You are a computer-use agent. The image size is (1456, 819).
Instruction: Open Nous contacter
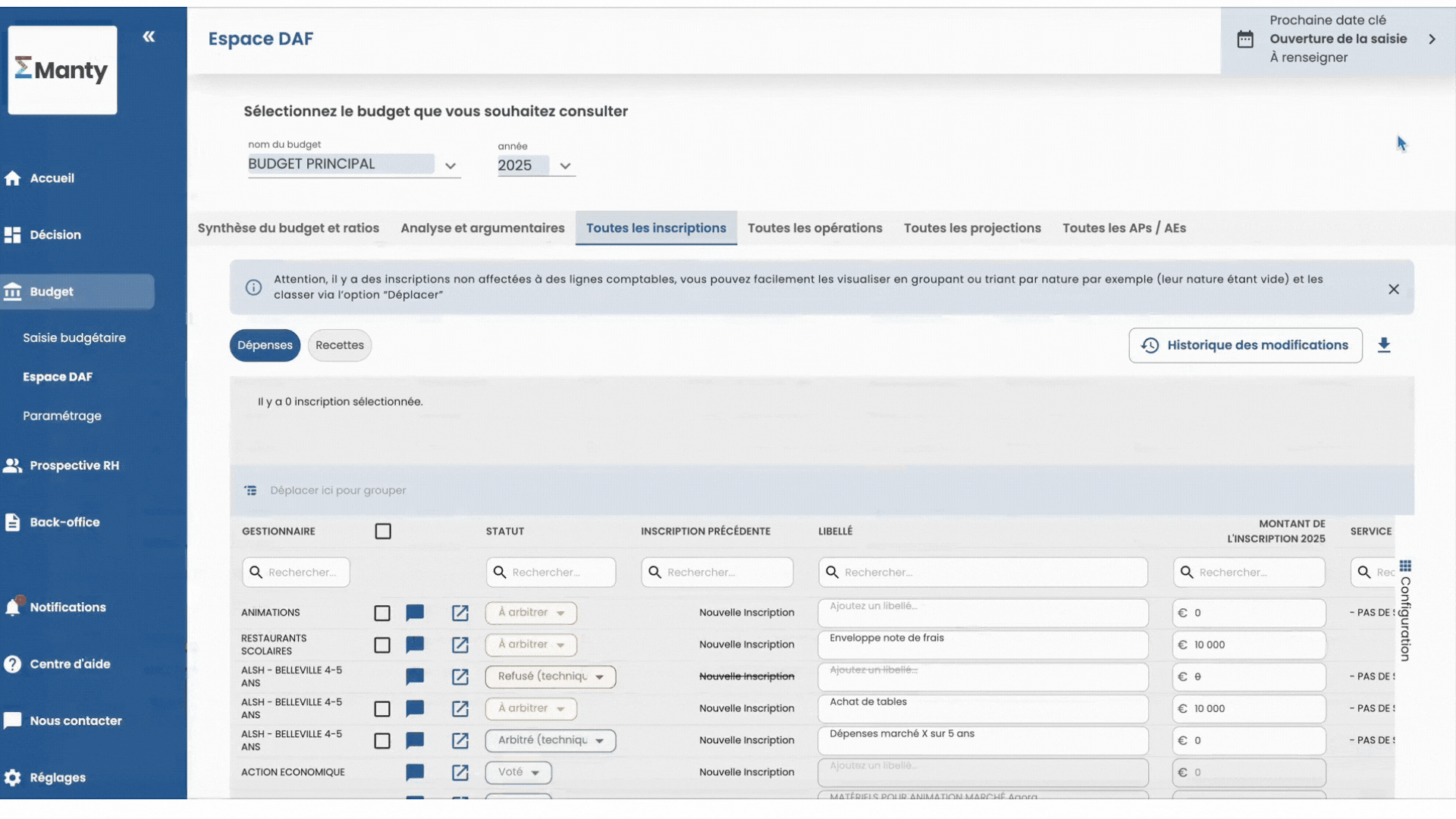[62, 721]
